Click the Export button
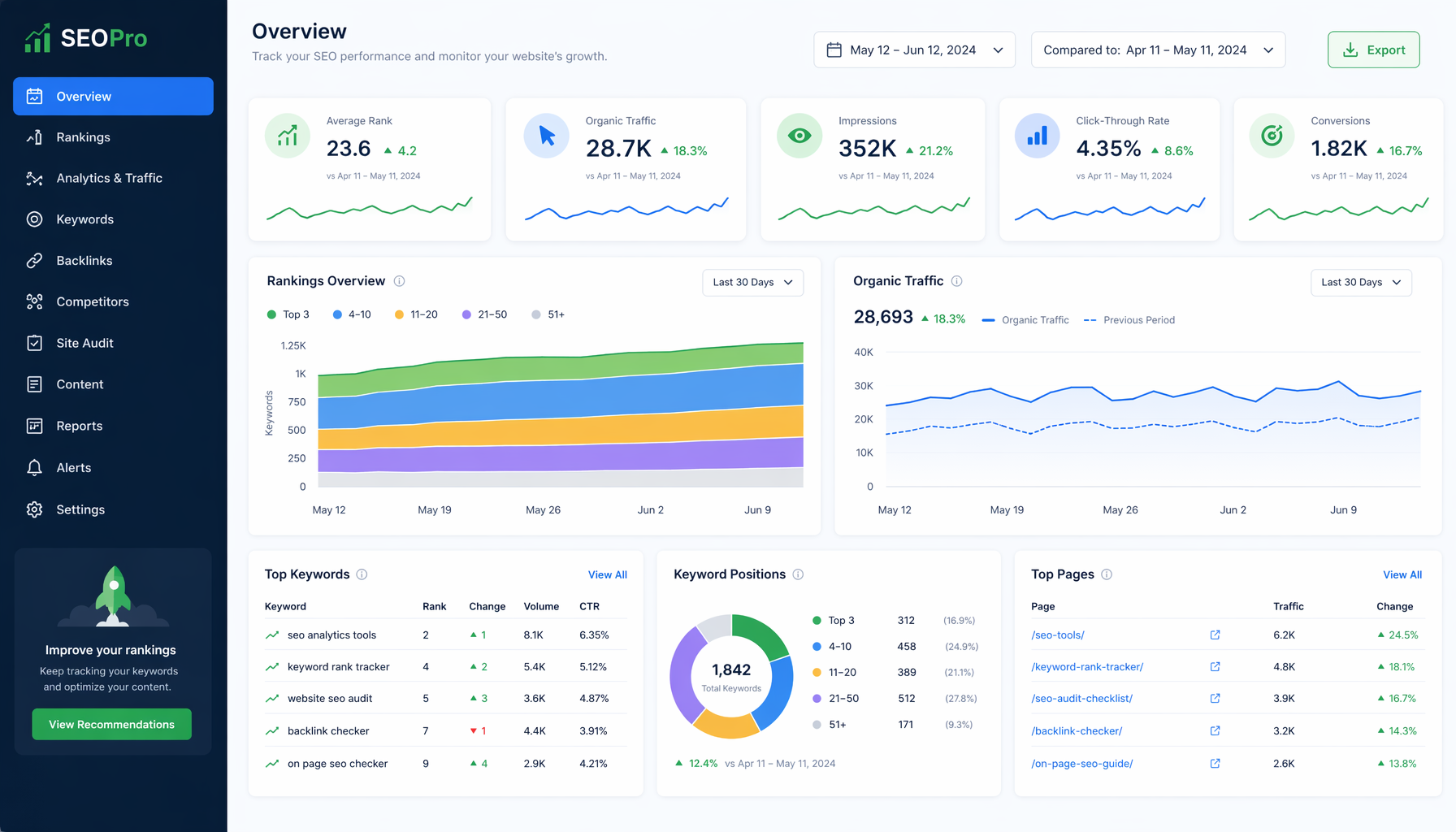The width and height of the screenshot is (1456, 832). click(x=1373, y=50)
